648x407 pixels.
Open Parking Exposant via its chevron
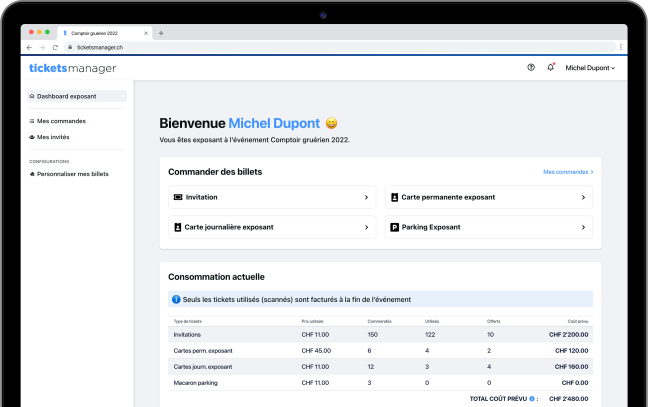[x=583, y=227]
